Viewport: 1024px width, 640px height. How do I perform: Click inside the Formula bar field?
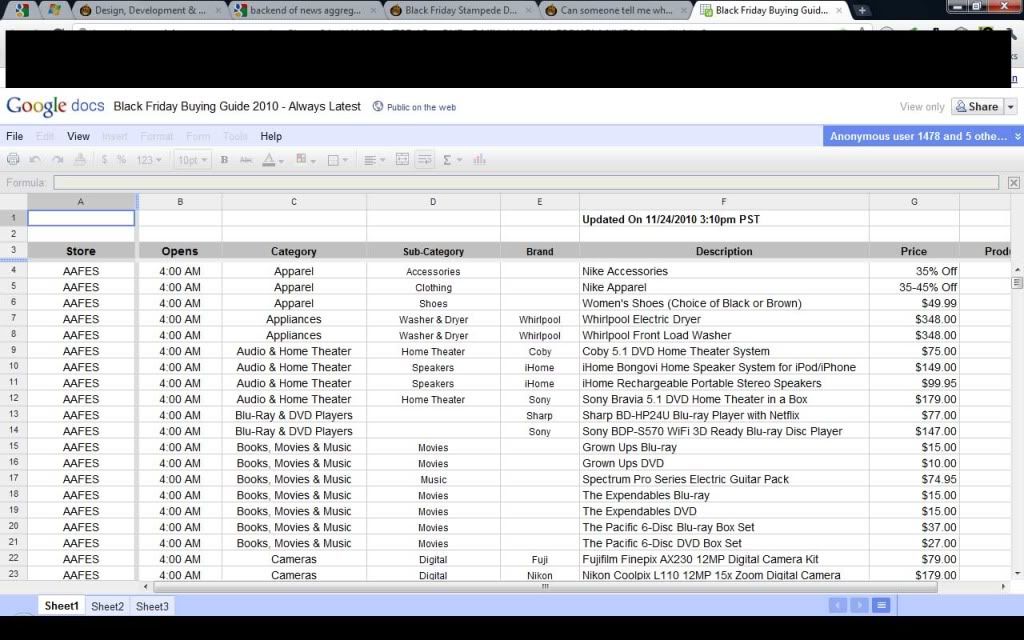click(526, 182)
